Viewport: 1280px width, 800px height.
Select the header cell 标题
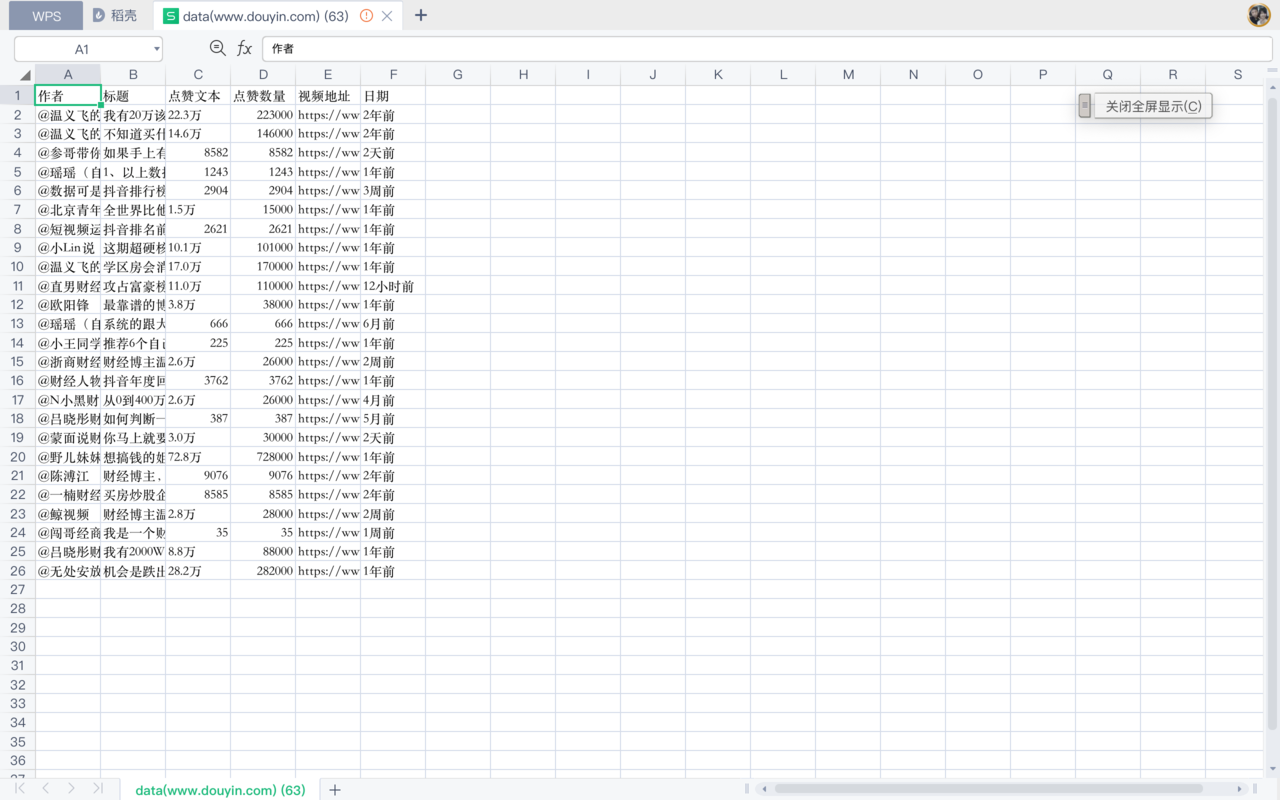[133, 96]
